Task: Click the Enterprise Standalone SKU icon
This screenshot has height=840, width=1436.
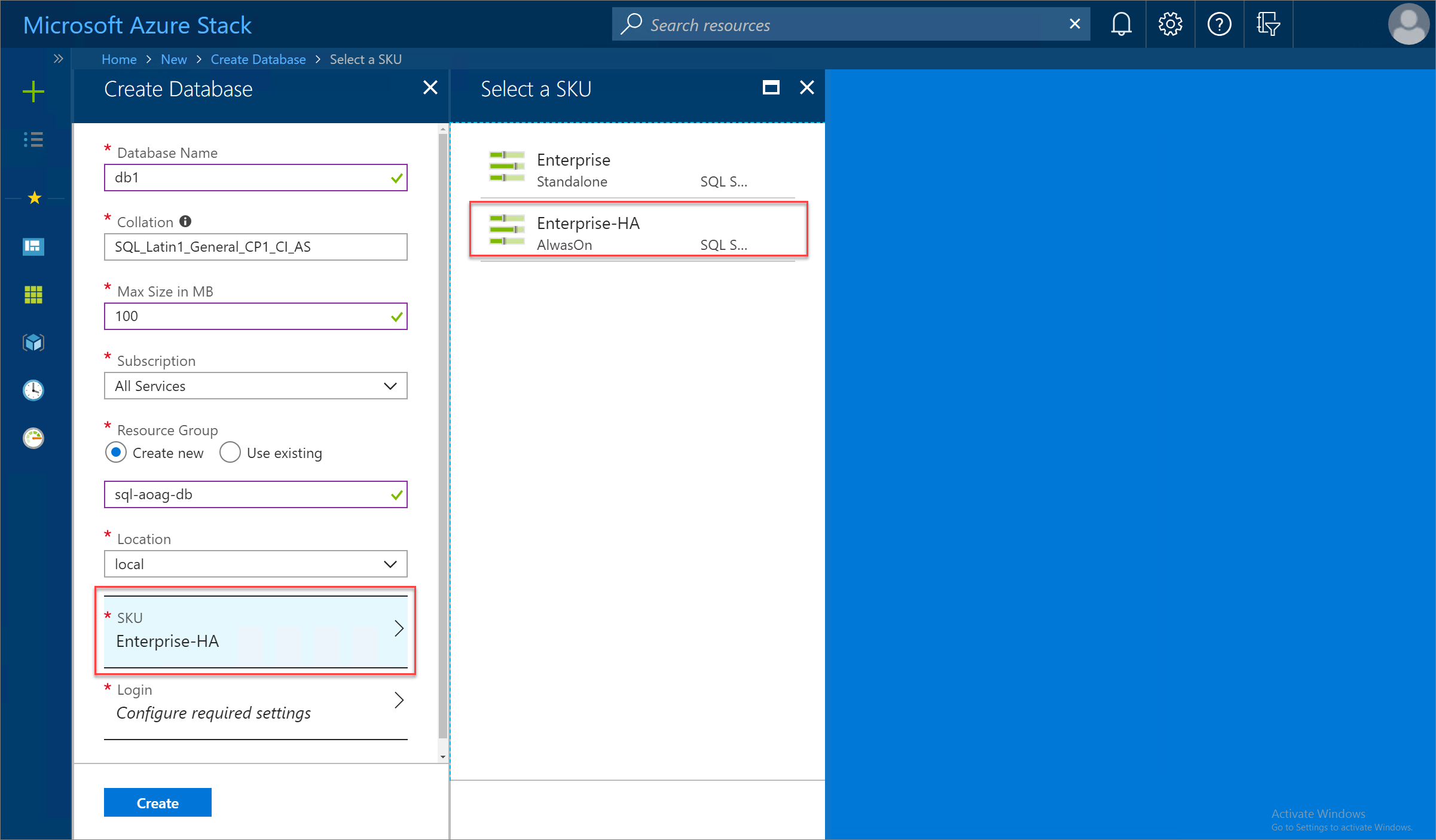Action: coord(505,168)
